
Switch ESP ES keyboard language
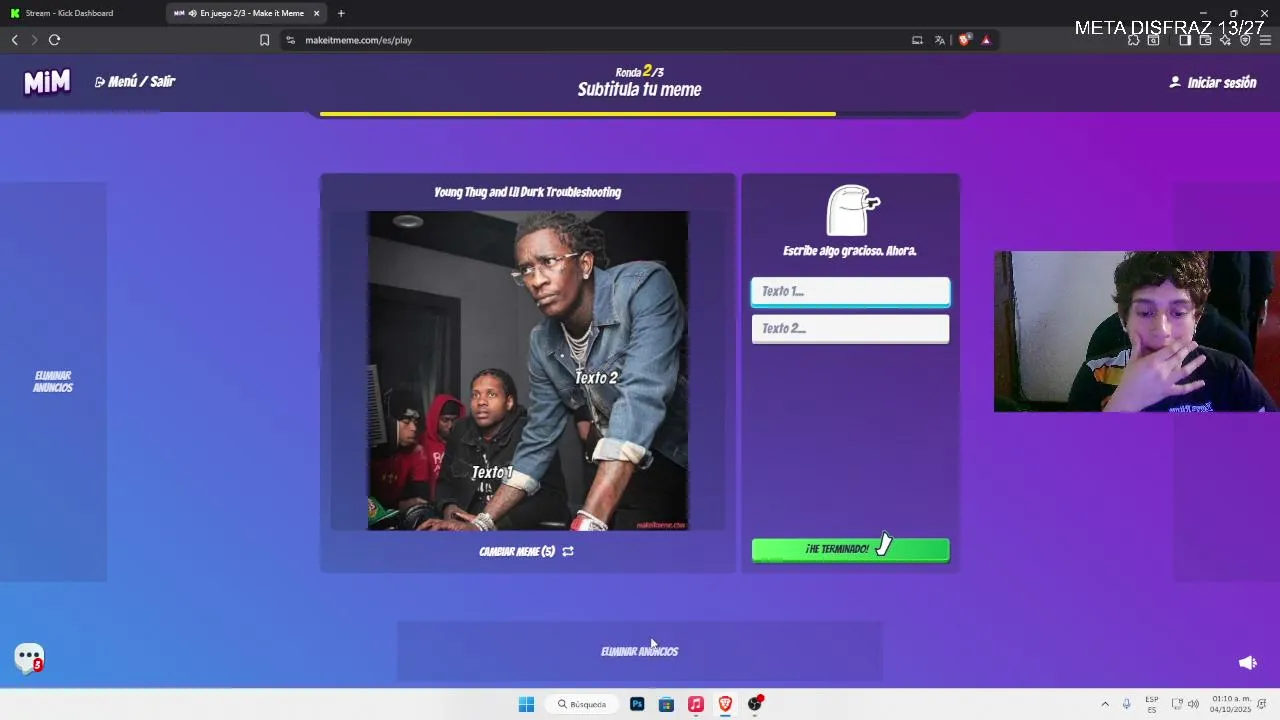(1152, 704)
